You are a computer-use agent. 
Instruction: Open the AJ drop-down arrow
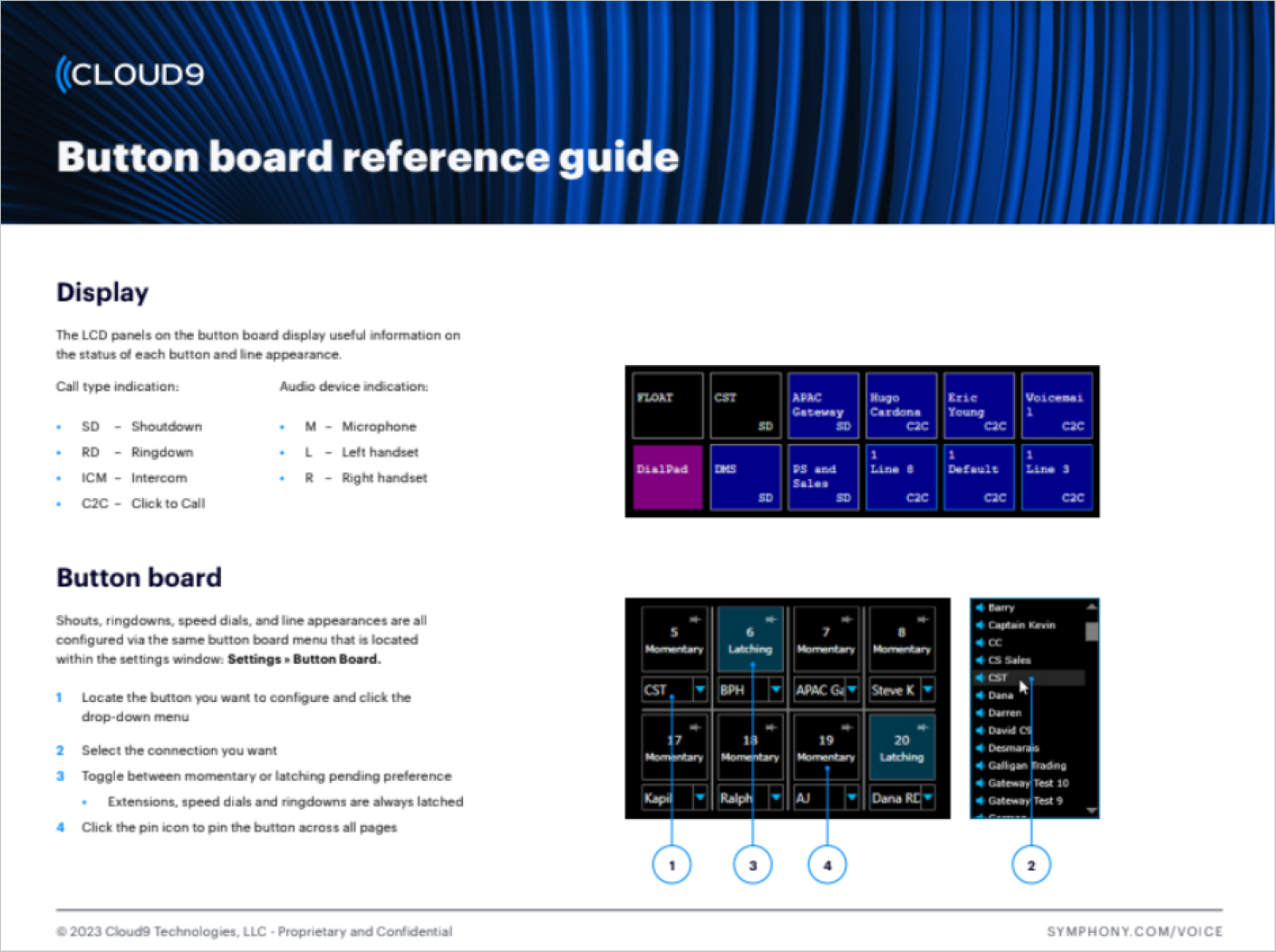(852, 798)
